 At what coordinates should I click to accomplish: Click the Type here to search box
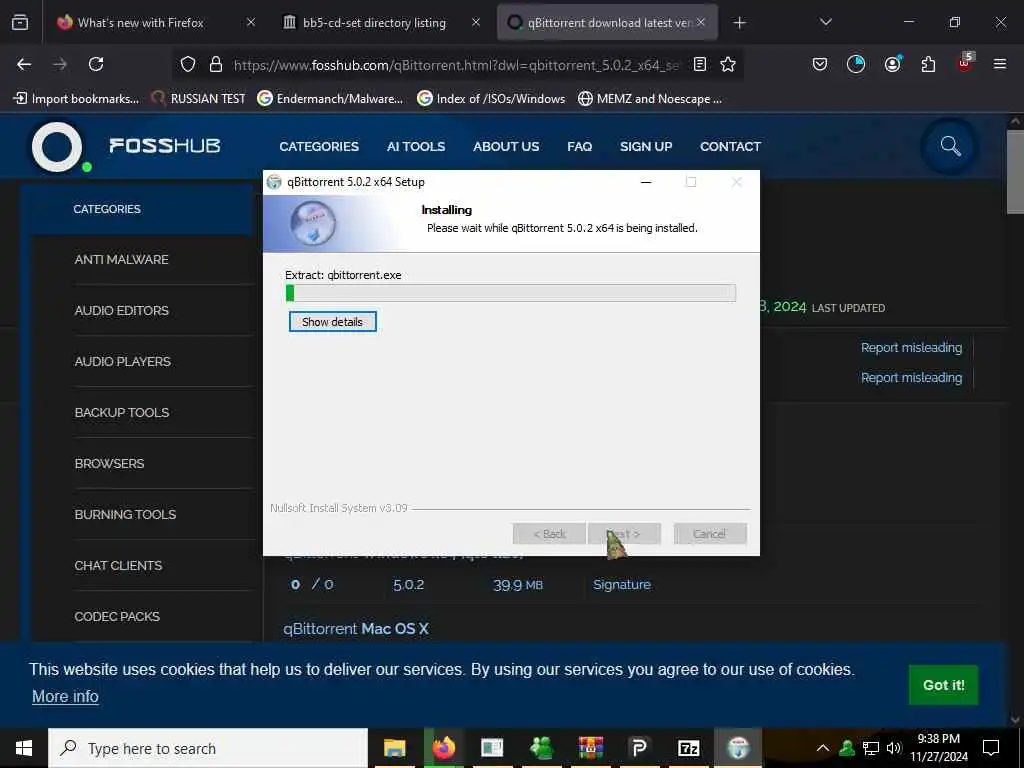click(x=208, y=748)
